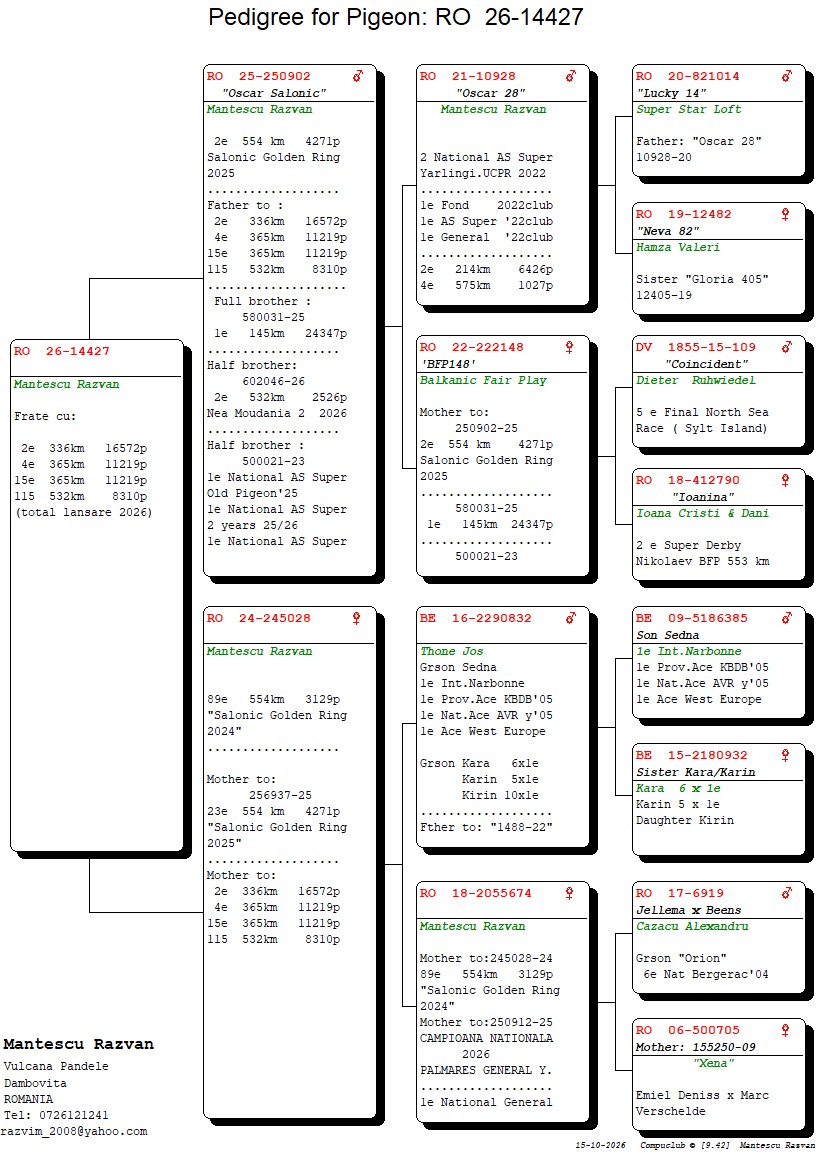Click owner name Dieter Ruhwiedel

(695, 380)
